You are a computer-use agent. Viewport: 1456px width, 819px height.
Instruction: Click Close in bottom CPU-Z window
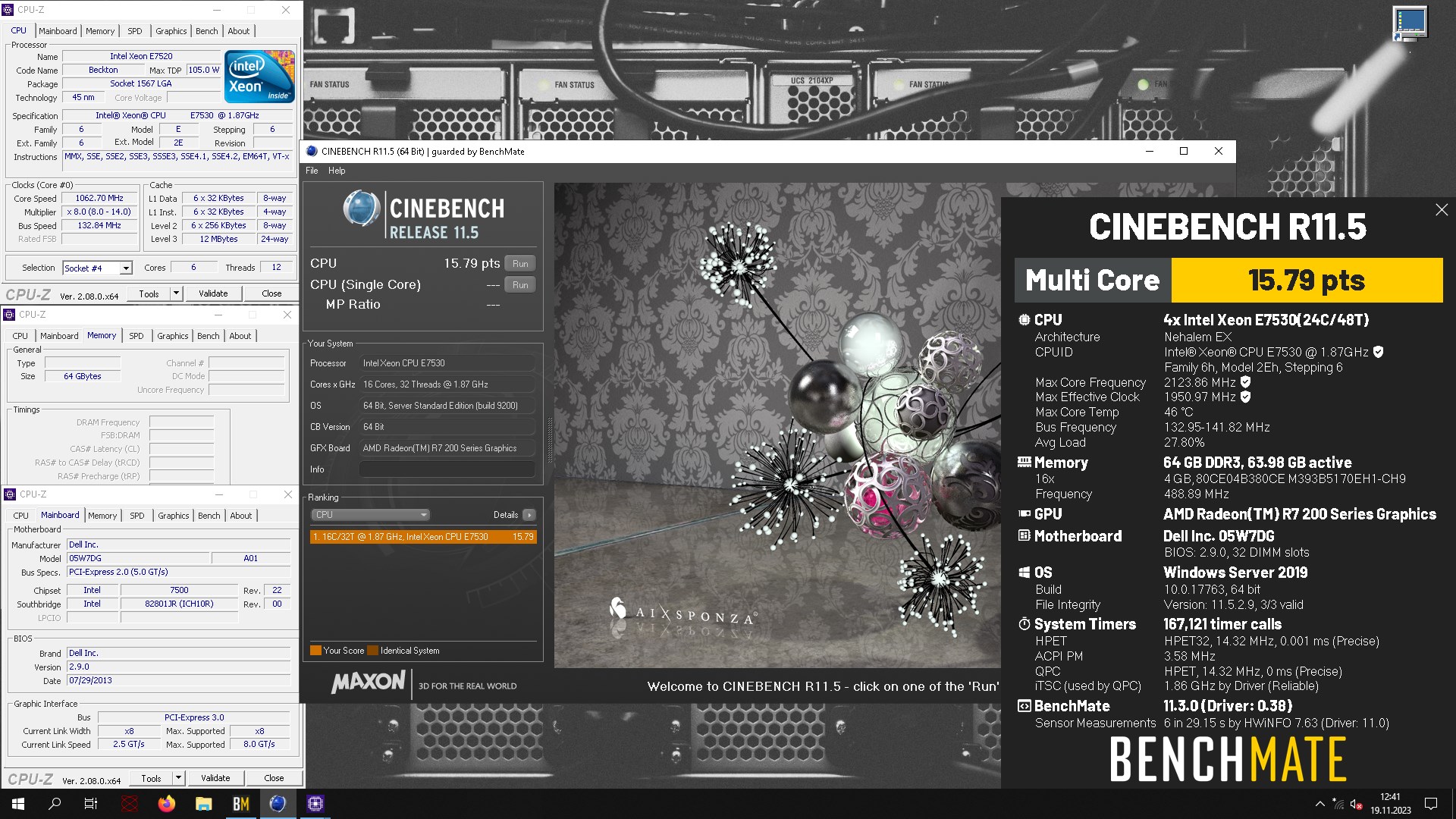pos(274,778)
